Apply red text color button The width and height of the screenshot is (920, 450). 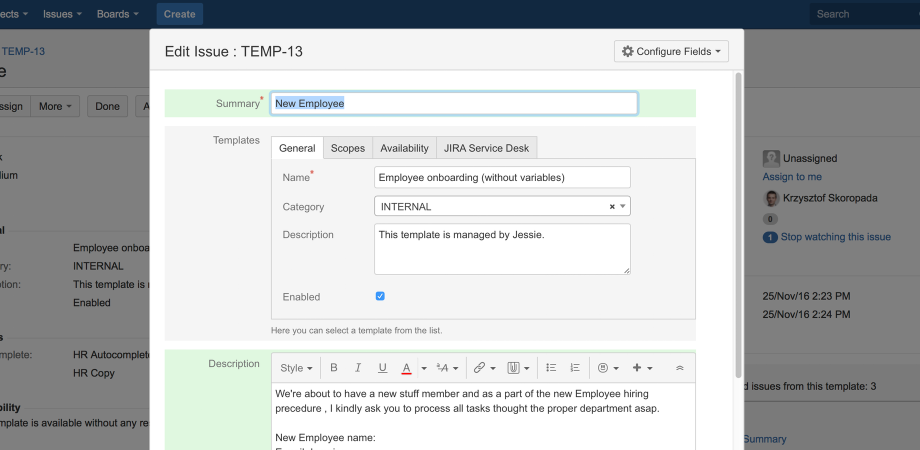(x=406, y=368)
